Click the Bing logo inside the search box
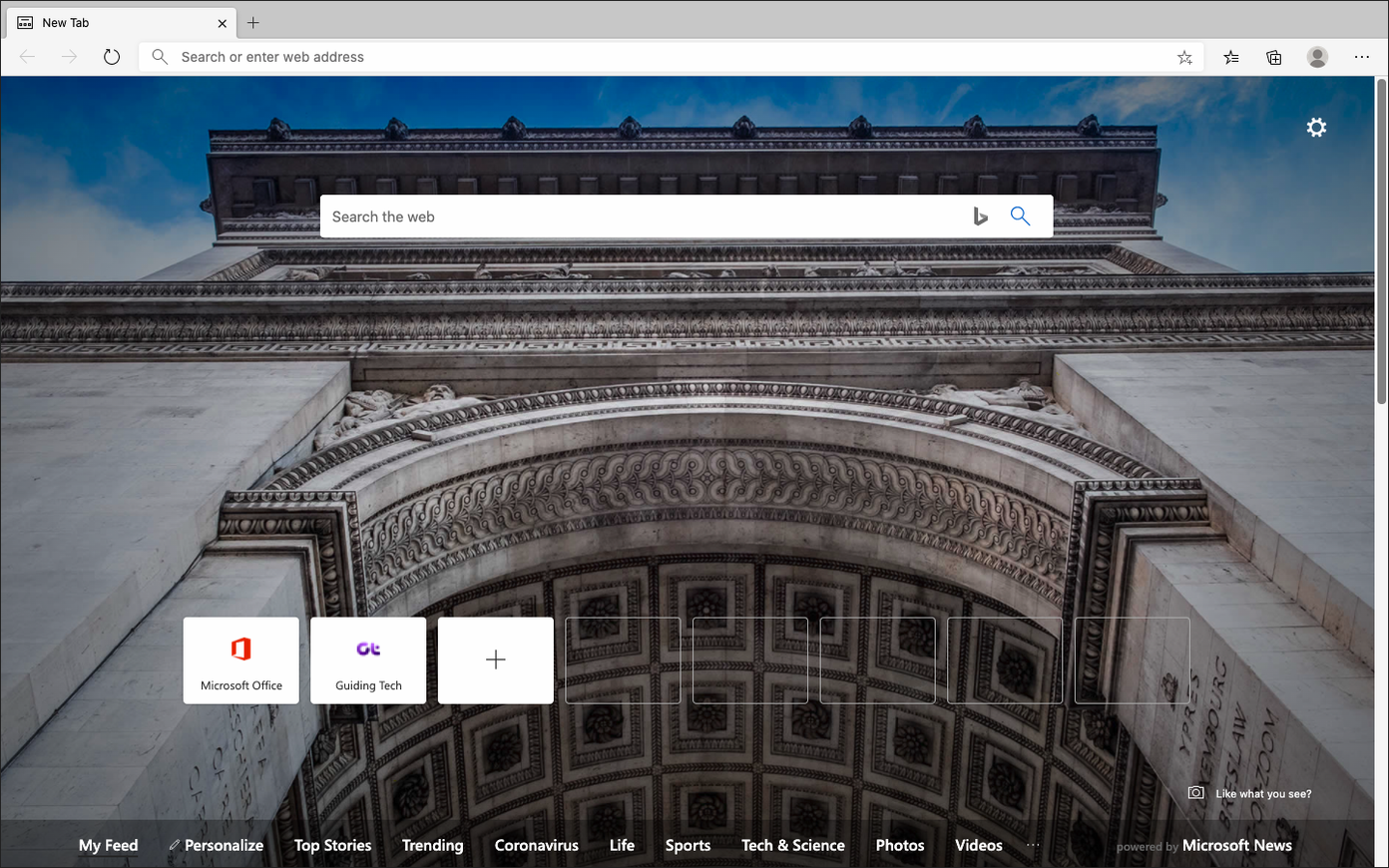The height and width of the screenshot is (868, 1389). point(980,216)
